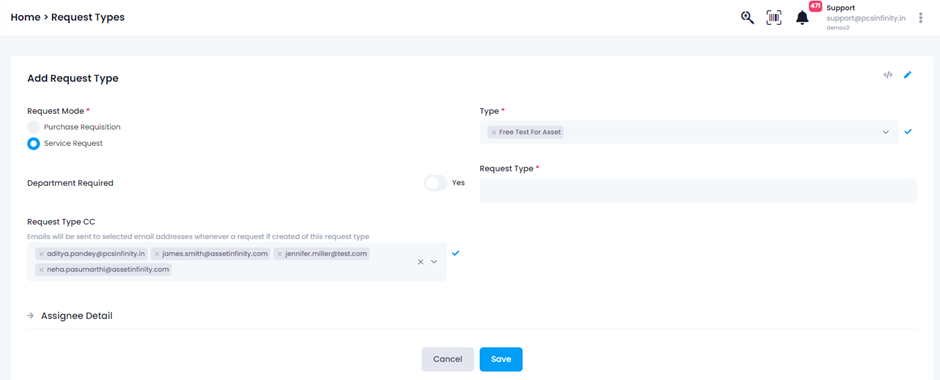The width and height of the screenshot is (940, 380).
Task: Open the search magnifier icon
Action: click(747, 18)
